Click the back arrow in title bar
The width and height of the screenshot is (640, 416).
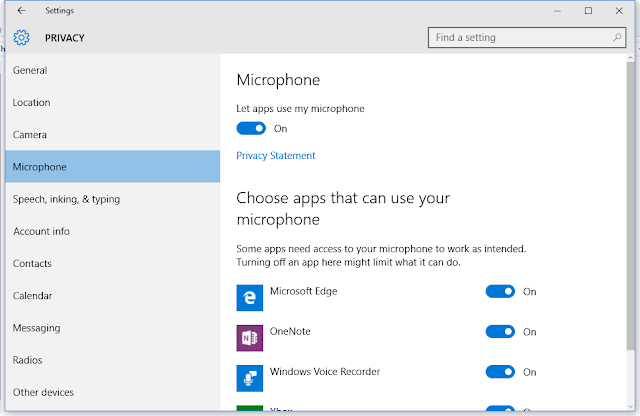[22, 11]
